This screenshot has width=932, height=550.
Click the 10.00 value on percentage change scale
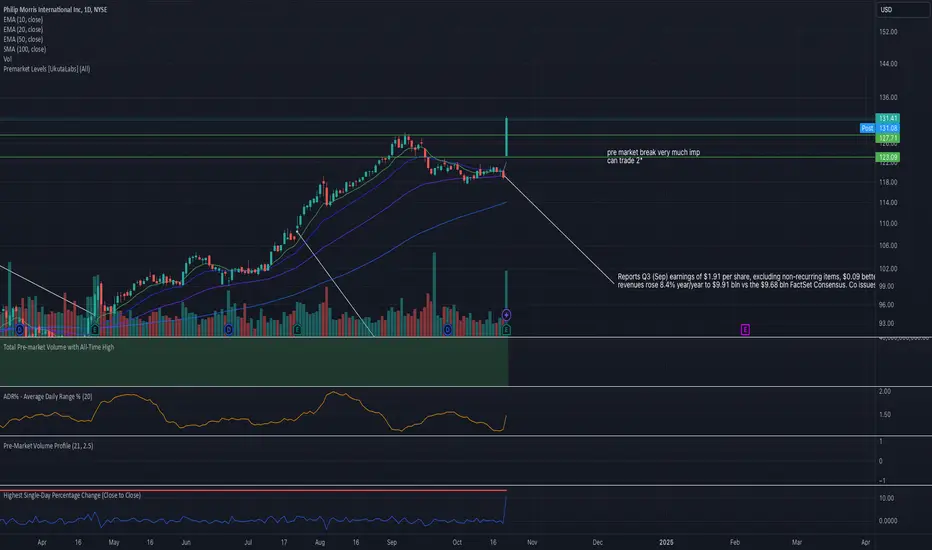886,498
